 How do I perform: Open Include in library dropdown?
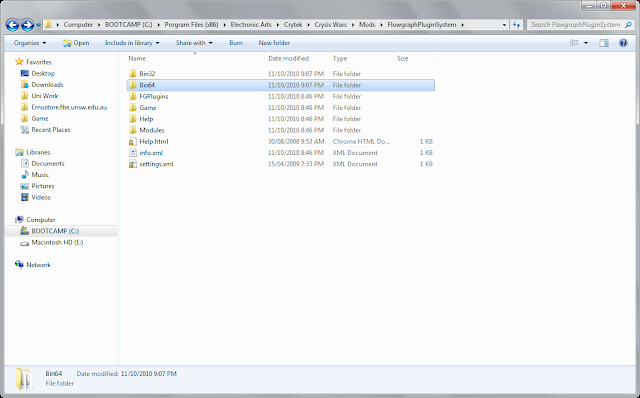point(132,43)
